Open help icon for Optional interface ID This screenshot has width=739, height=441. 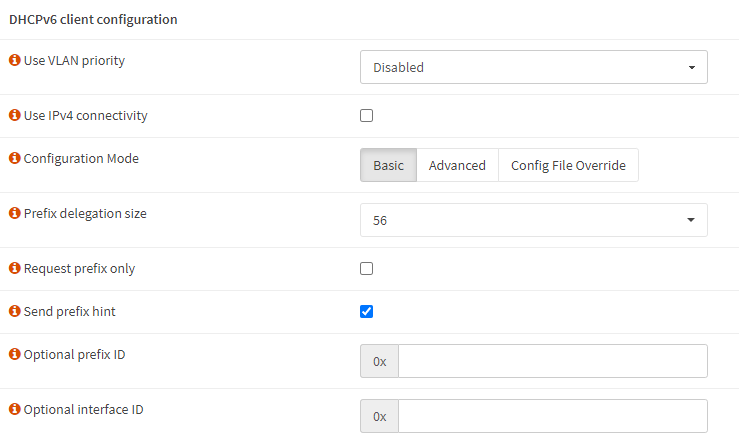tap(15, 409)
